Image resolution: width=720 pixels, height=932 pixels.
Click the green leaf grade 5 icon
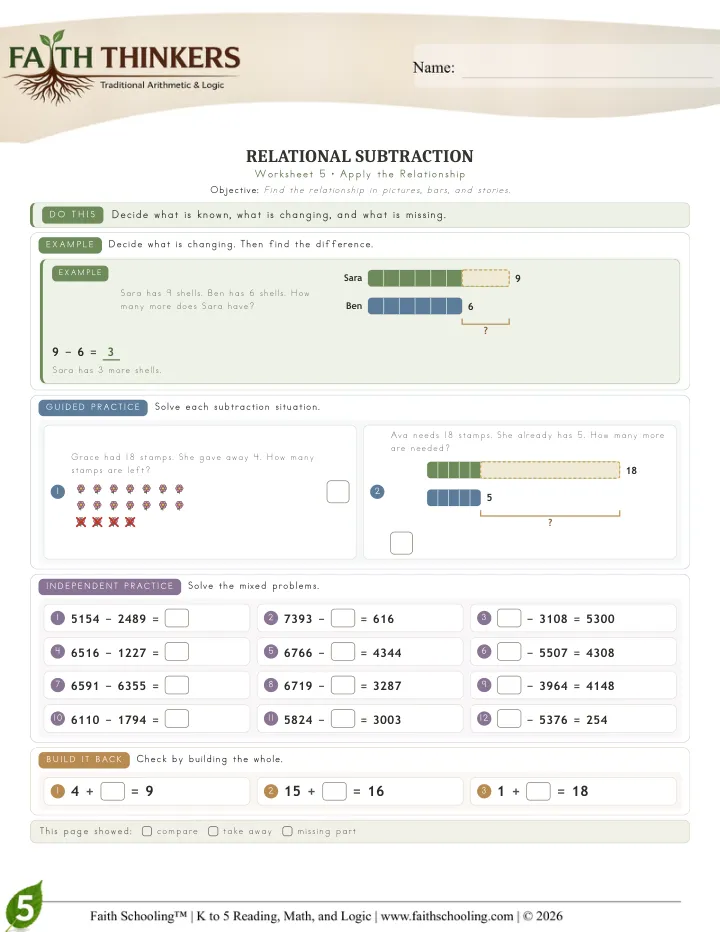point(24,906)
